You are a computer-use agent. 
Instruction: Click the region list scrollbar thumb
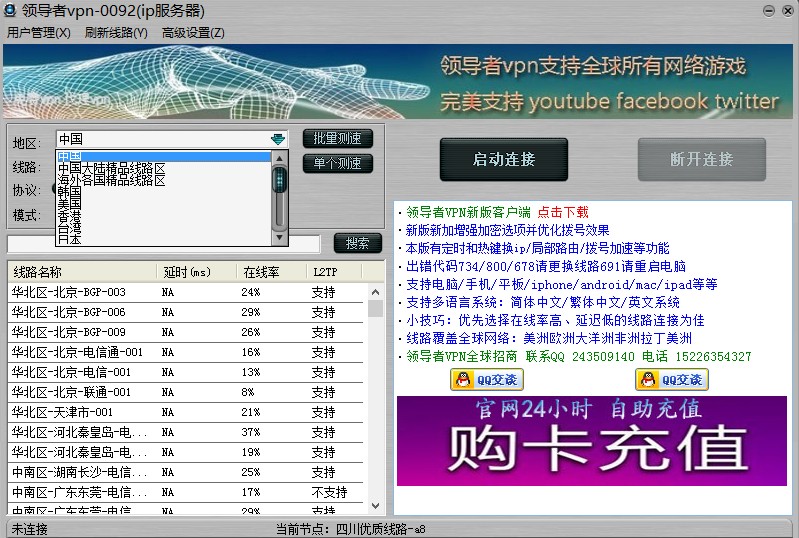279,180
